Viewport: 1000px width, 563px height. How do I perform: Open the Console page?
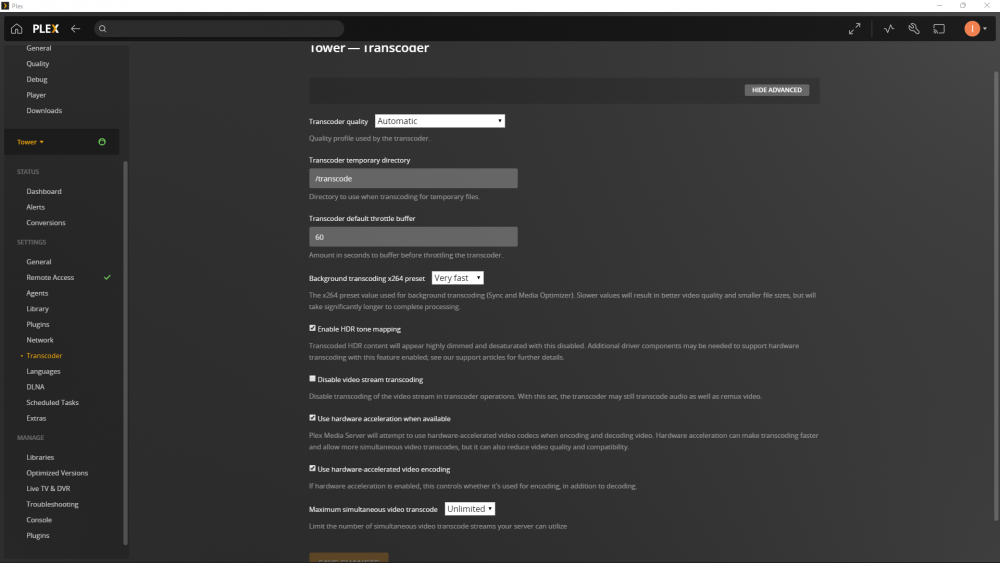tap(39, 520)
